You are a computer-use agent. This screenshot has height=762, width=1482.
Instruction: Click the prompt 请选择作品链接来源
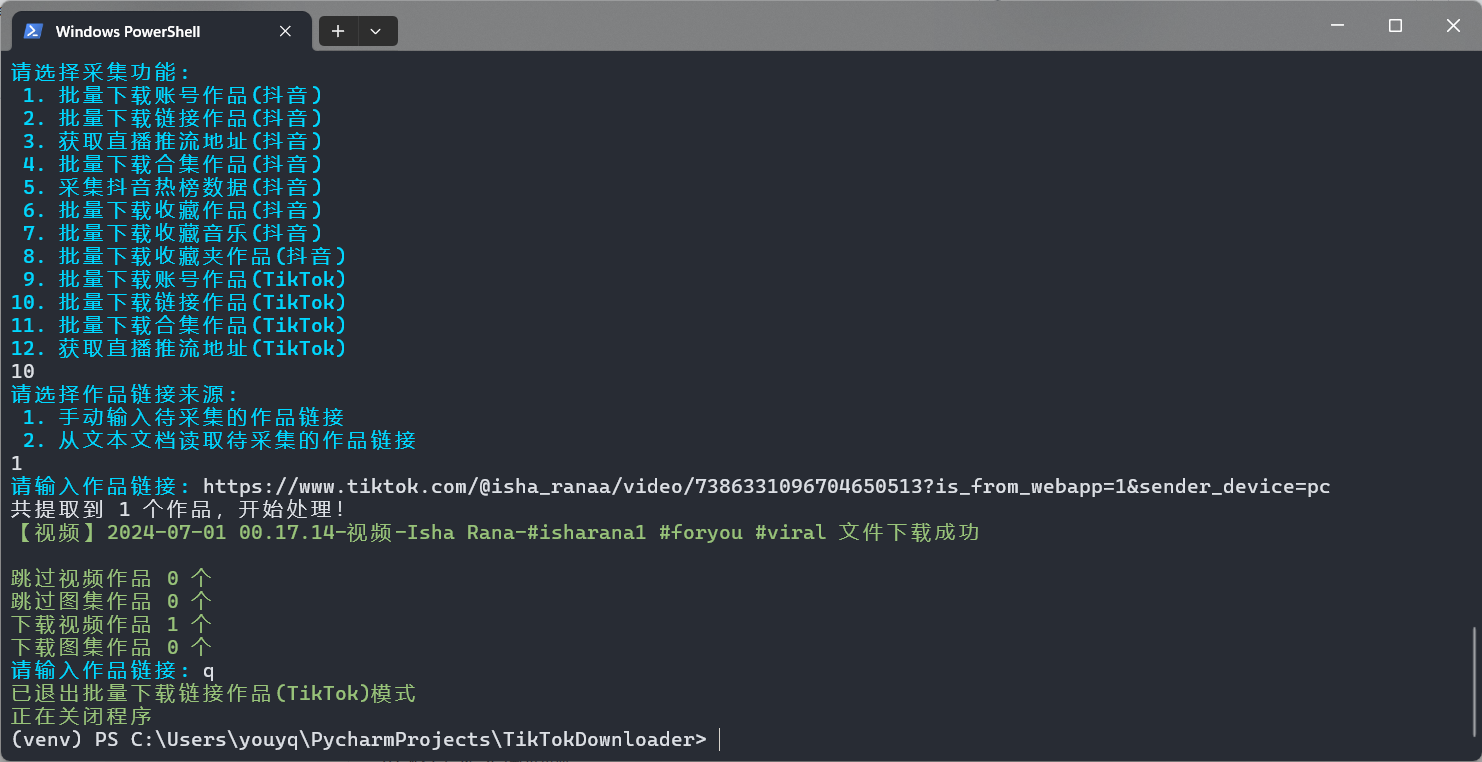(x=125, y=394)
